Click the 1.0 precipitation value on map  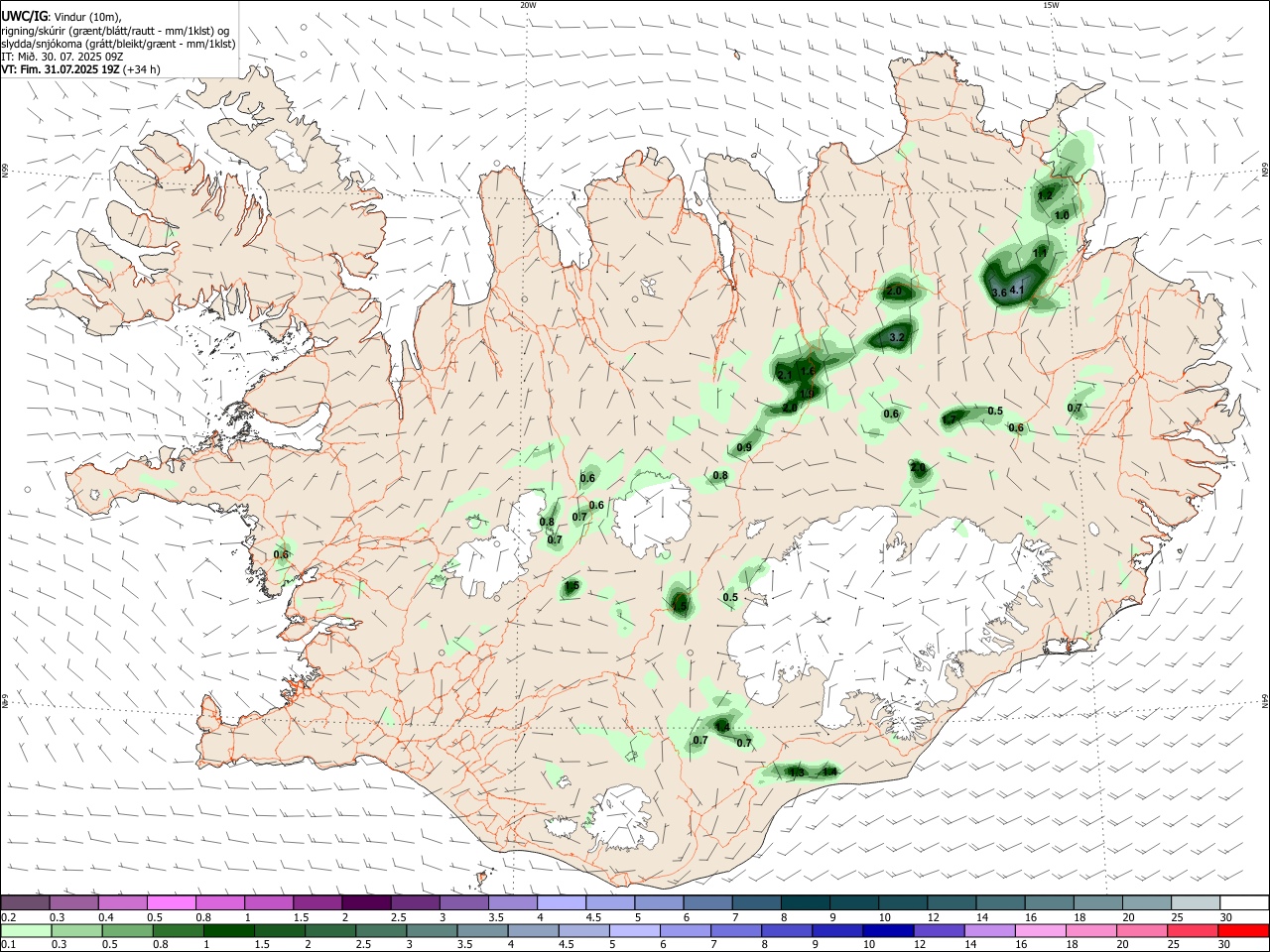(x=1062, y=215)
